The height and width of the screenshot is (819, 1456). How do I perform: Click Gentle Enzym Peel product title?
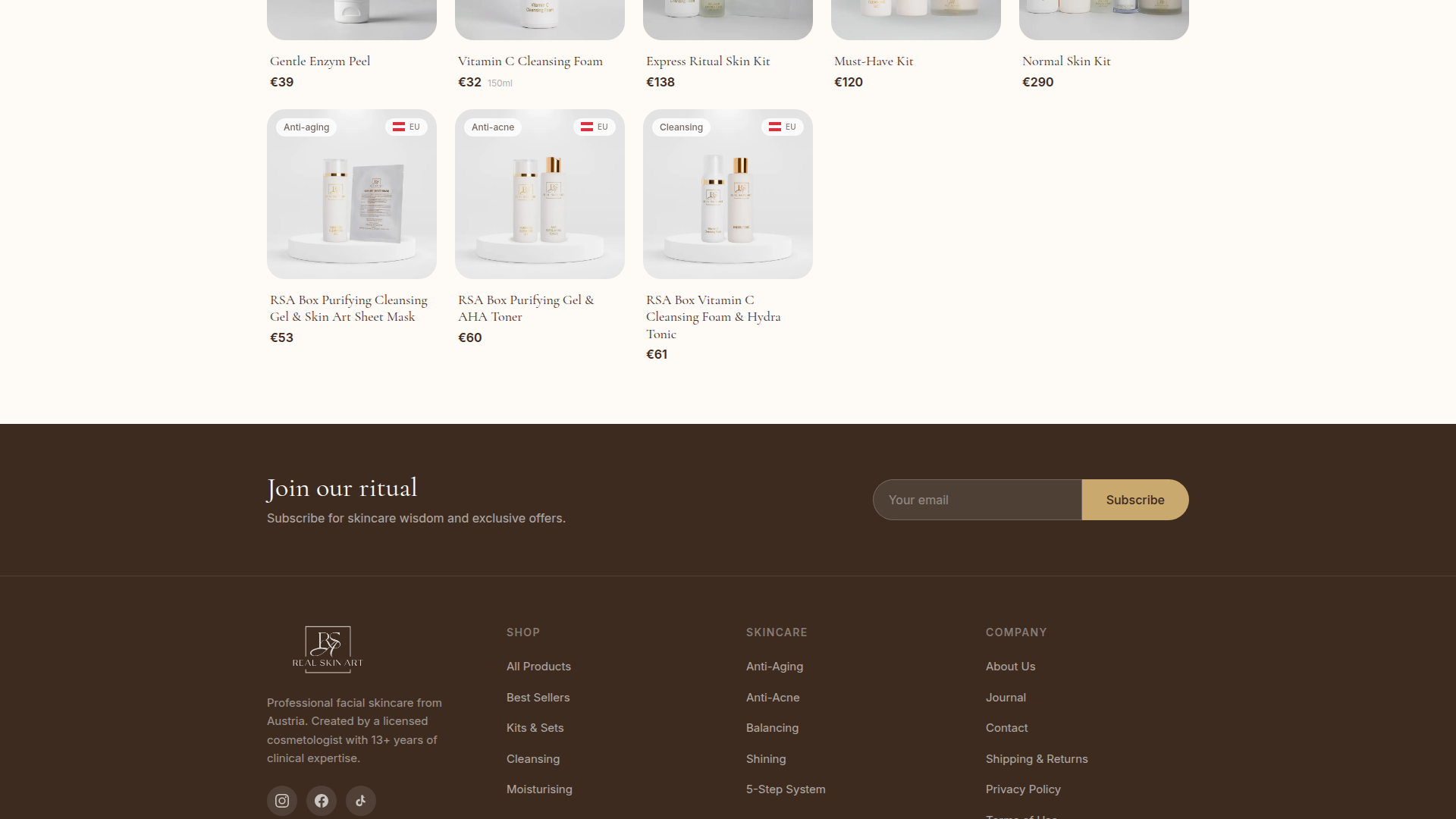coord(320,61)
